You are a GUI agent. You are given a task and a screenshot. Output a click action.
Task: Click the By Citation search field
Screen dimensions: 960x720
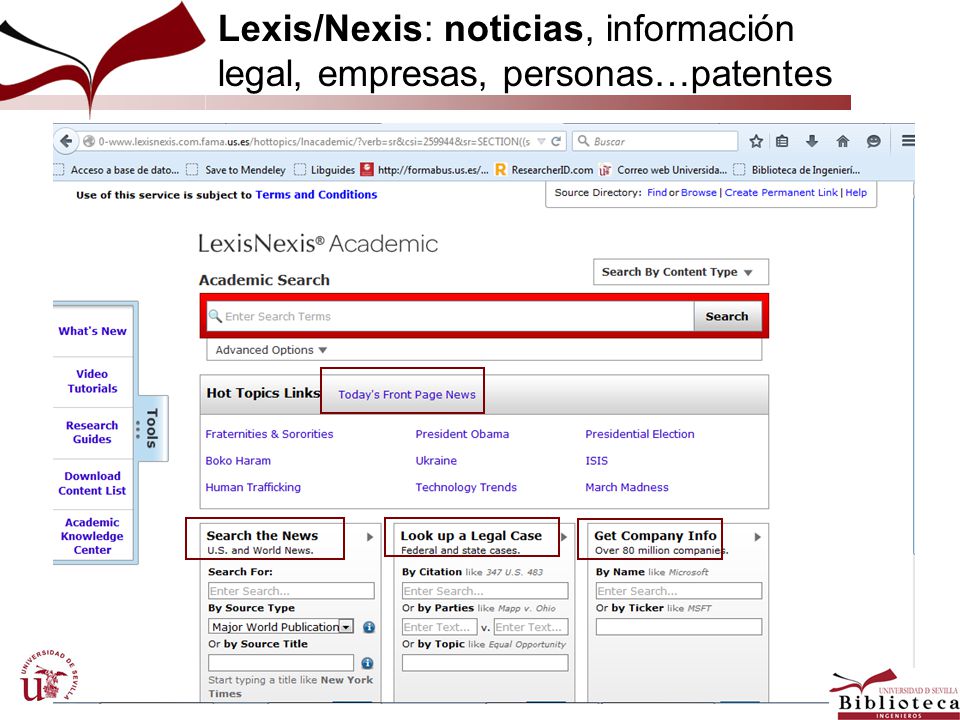[486, 591]
